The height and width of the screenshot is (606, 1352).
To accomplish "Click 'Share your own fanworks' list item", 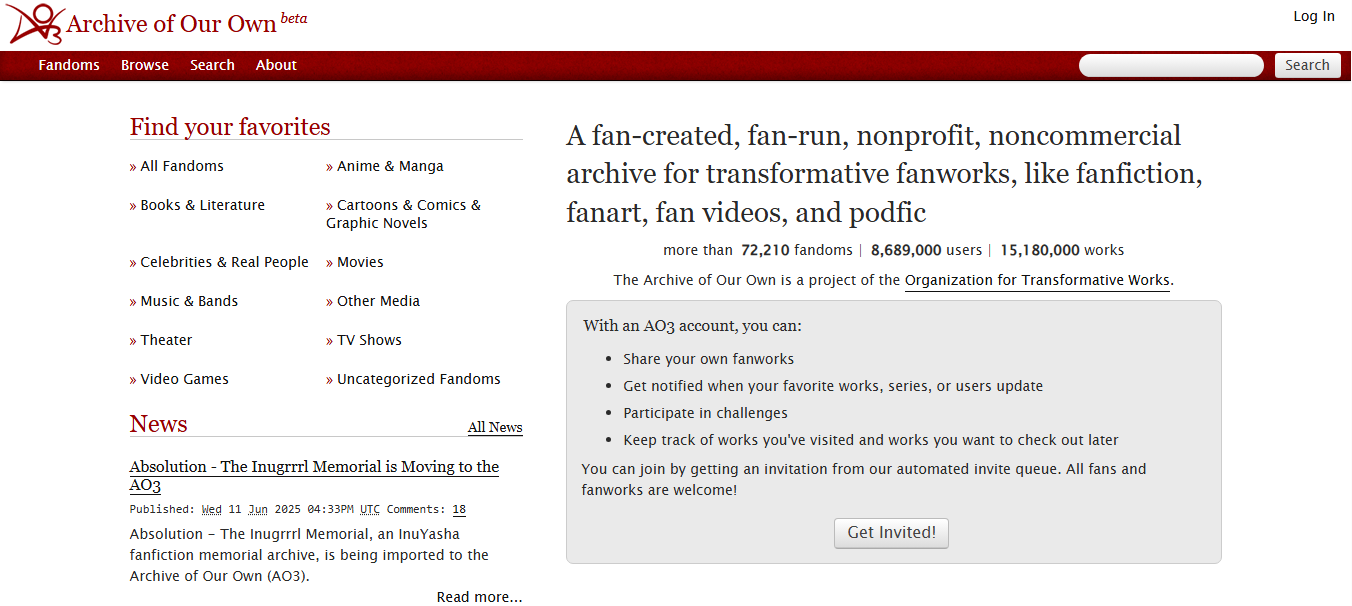I will (x=708, y=359).
